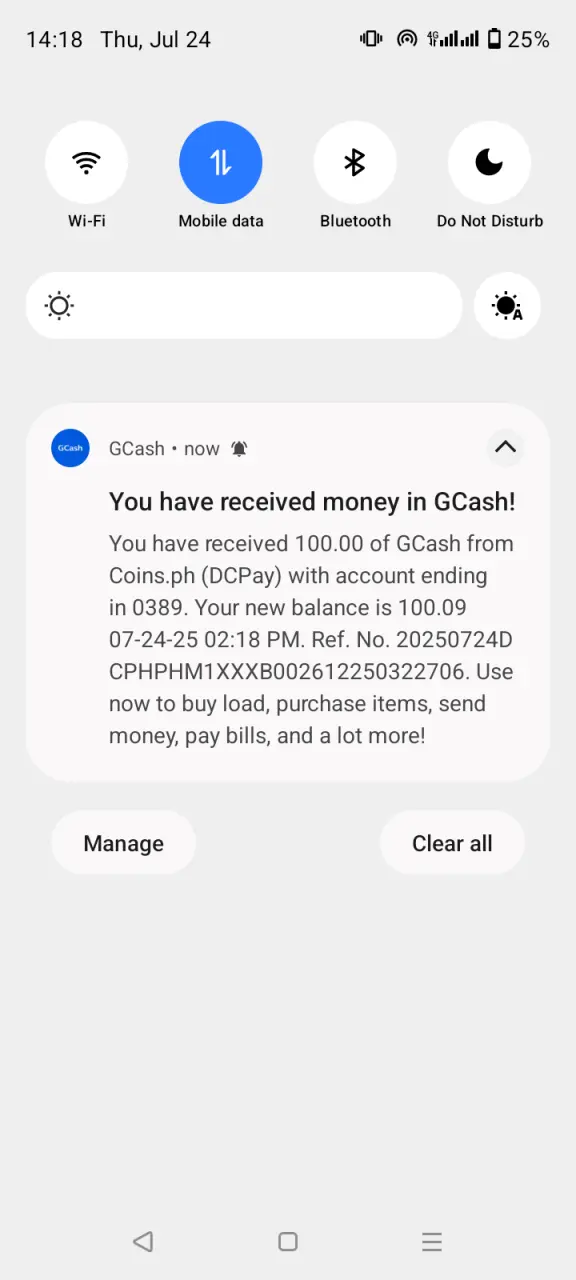Enable the Bluetooth quick setting
This screenshot has height=1280, width=576.
coord(355,162)
